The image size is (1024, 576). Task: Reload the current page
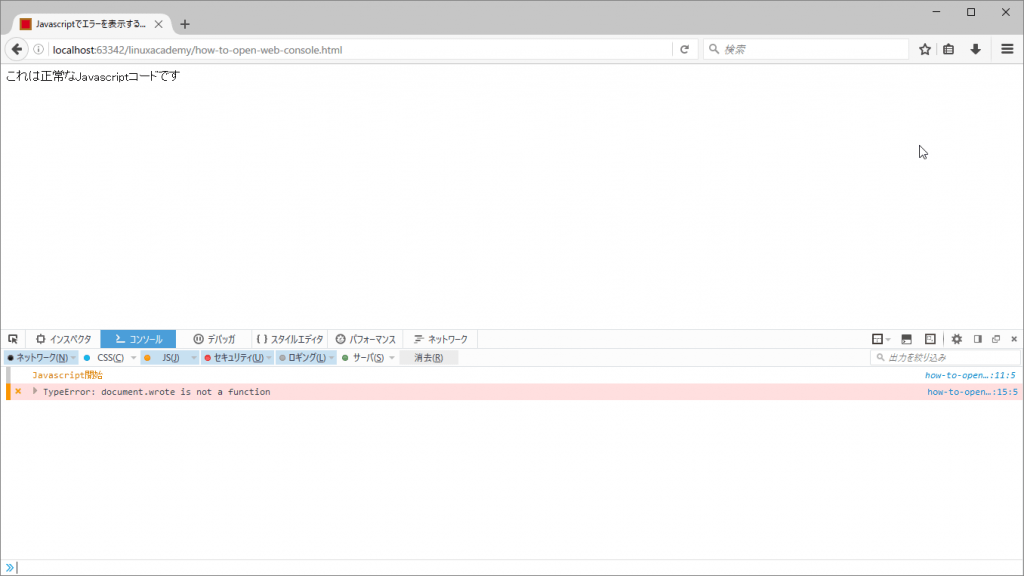click(684, 48)
